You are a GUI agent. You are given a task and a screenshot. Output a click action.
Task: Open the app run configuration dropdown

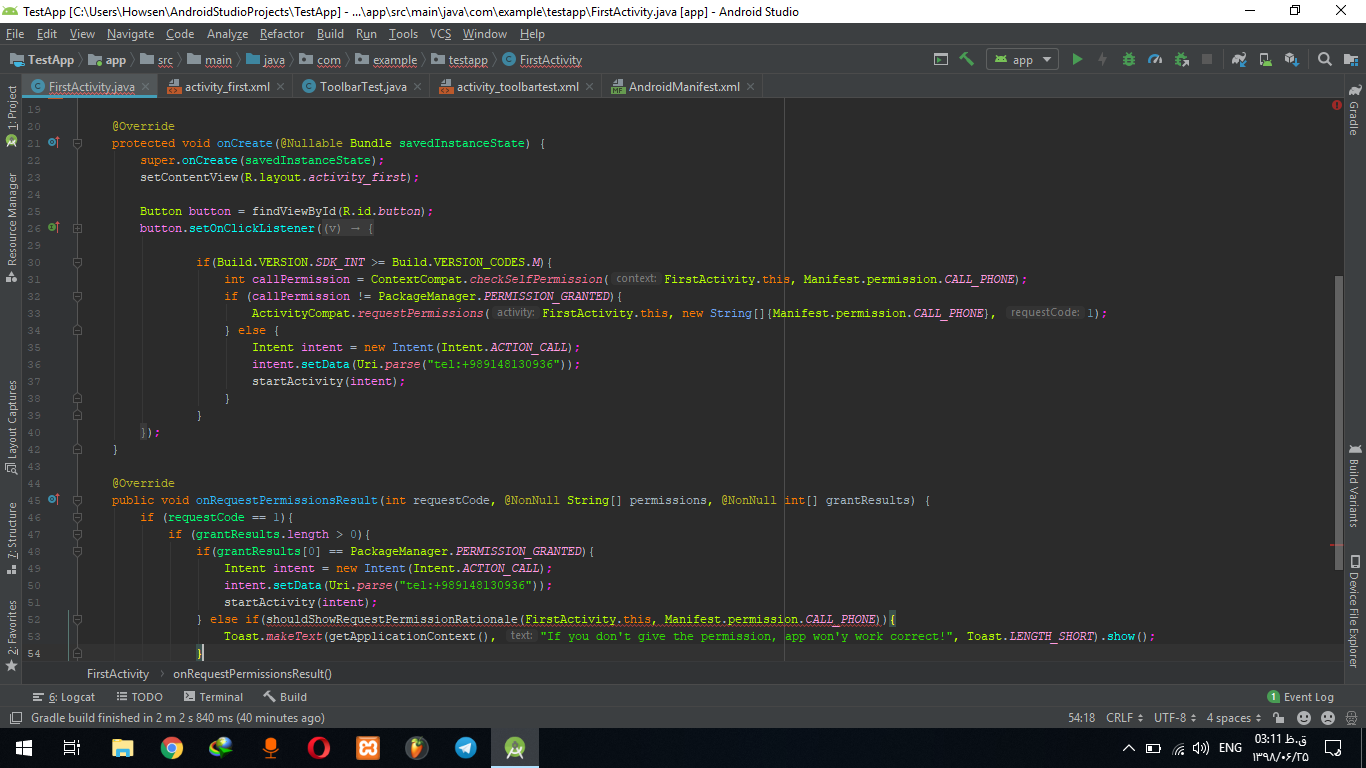point(1022,60)
